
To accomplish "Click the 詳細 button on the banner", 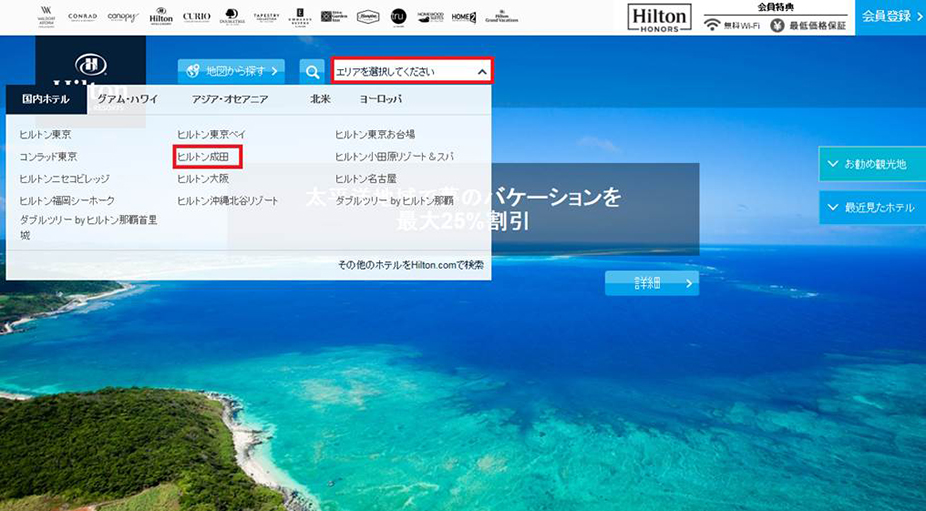I will point(652,284).
